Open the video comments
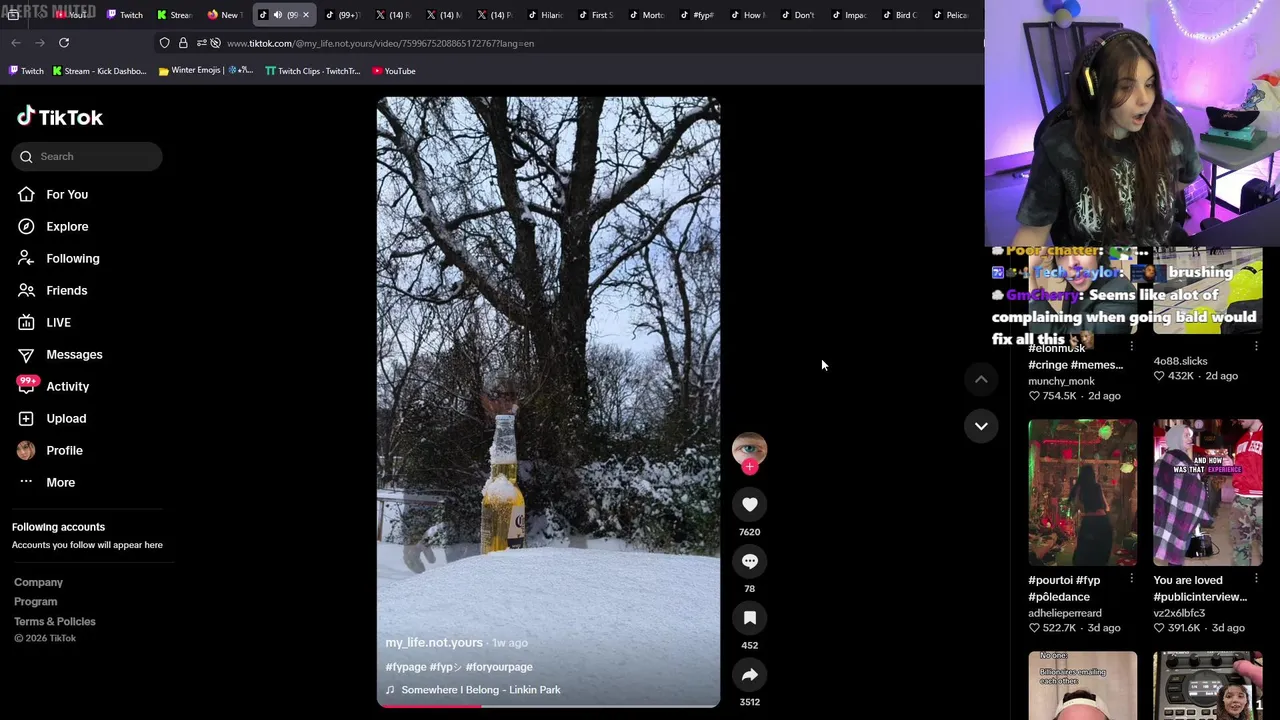1280x720 pixels. tap(749, 561)
